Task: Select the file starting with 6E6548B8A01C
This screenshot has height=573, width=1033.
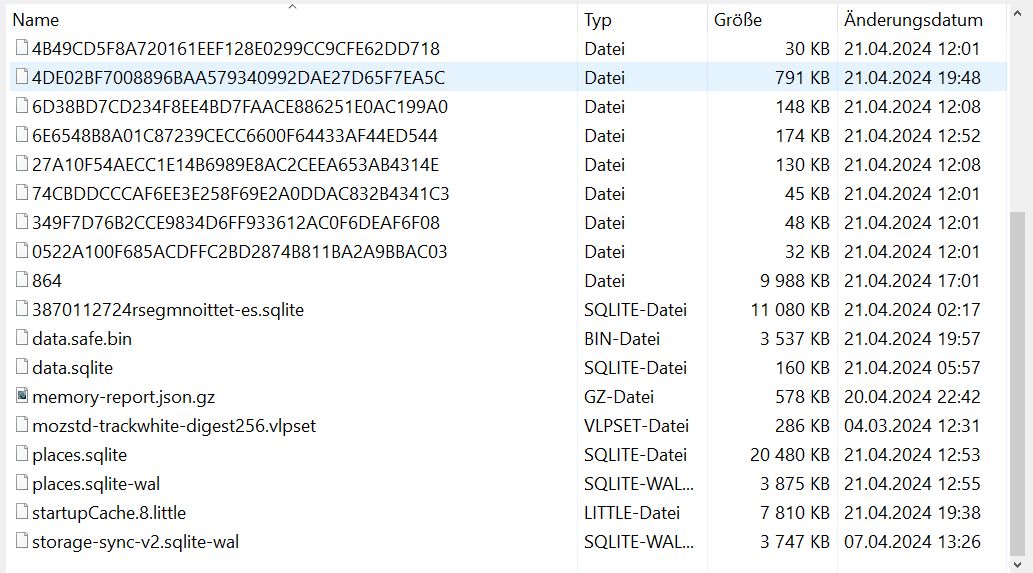Action: [234, 135]
